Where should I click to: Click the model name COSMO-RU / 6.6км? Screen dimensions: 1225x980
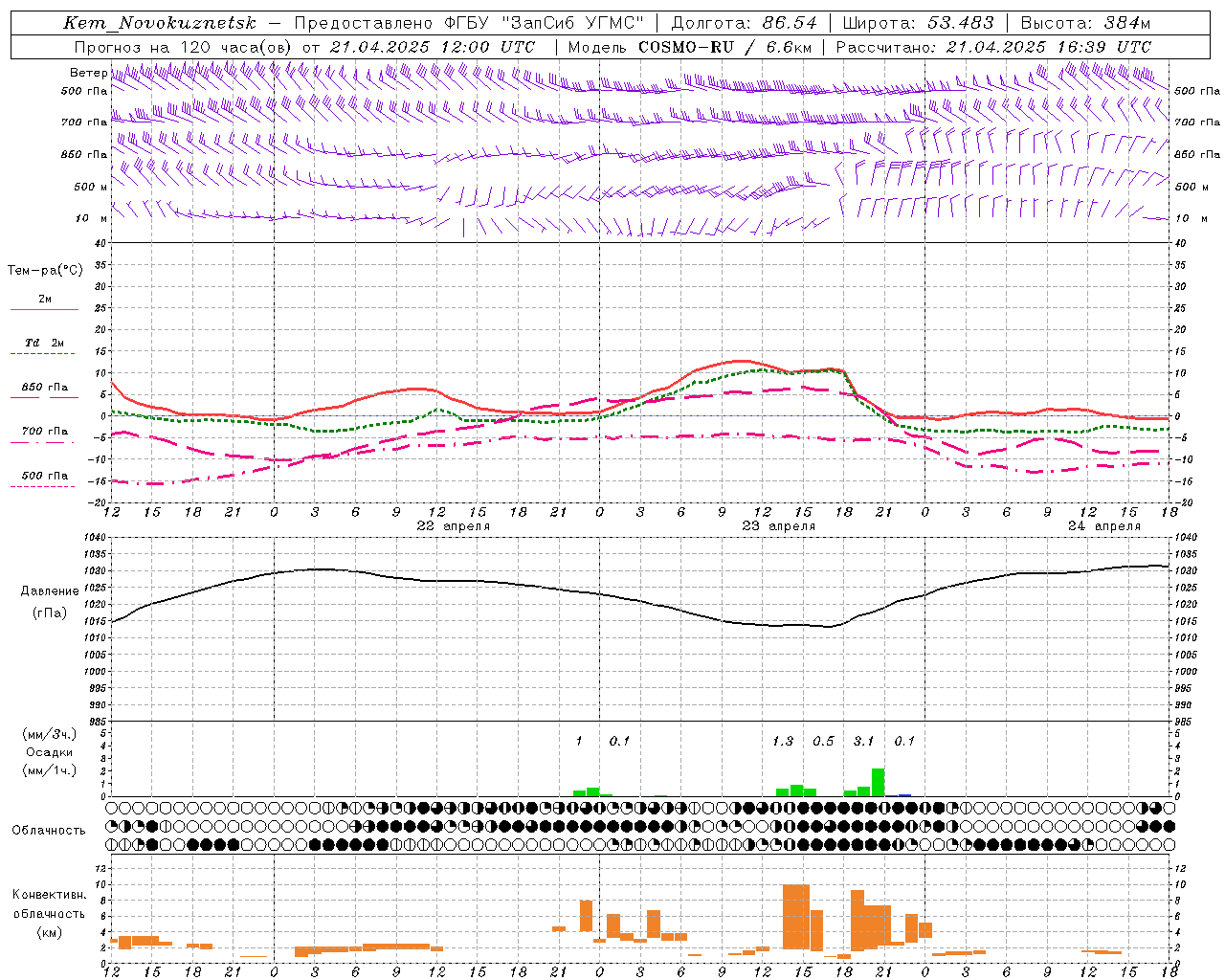[x=724, y=46]
